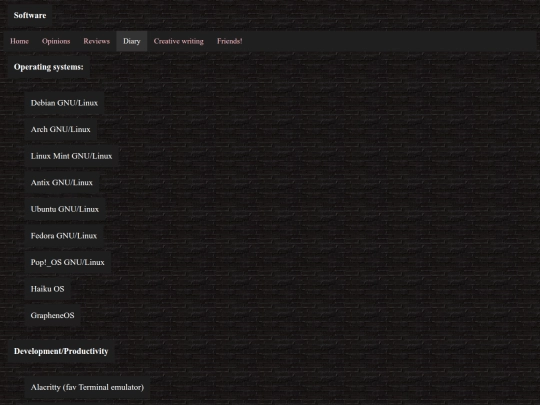540x405 pixels.
Task: Click the Development/Productivity heading
Action: point(61,351)
